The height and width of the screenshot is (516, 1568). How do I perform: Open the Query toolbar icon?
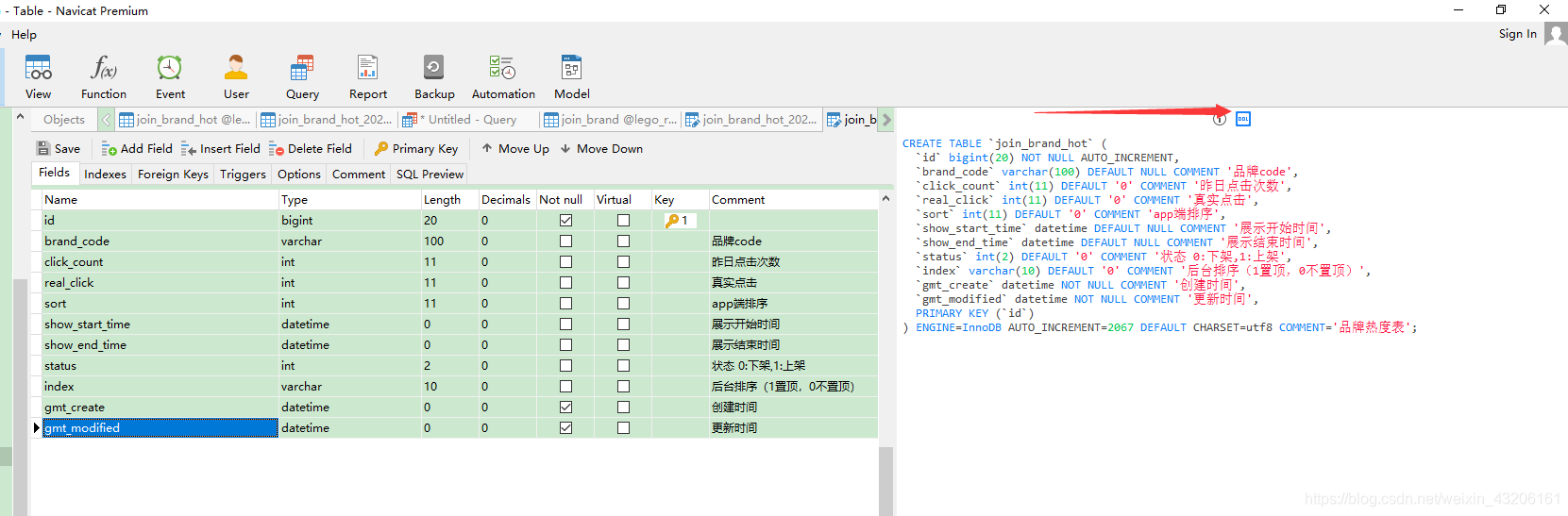[302, 76]
